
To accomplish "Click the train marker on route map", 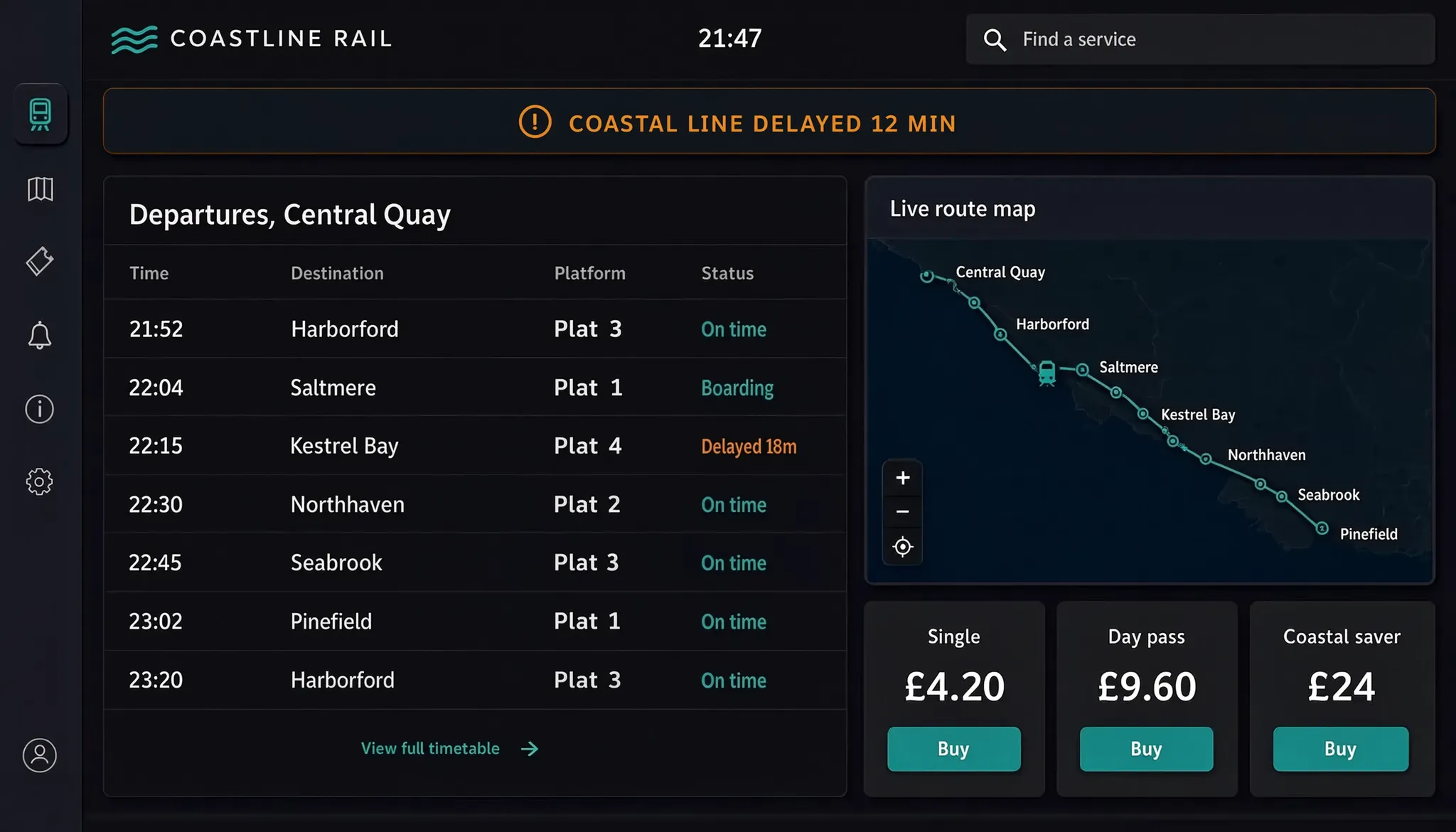I will 1047,373.
